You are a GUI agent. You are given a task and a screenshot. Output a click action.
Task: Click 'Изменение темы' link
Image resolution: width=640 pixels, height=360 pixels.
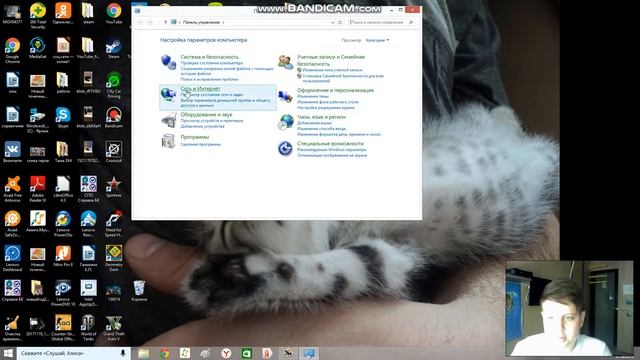tap(313, 97)
